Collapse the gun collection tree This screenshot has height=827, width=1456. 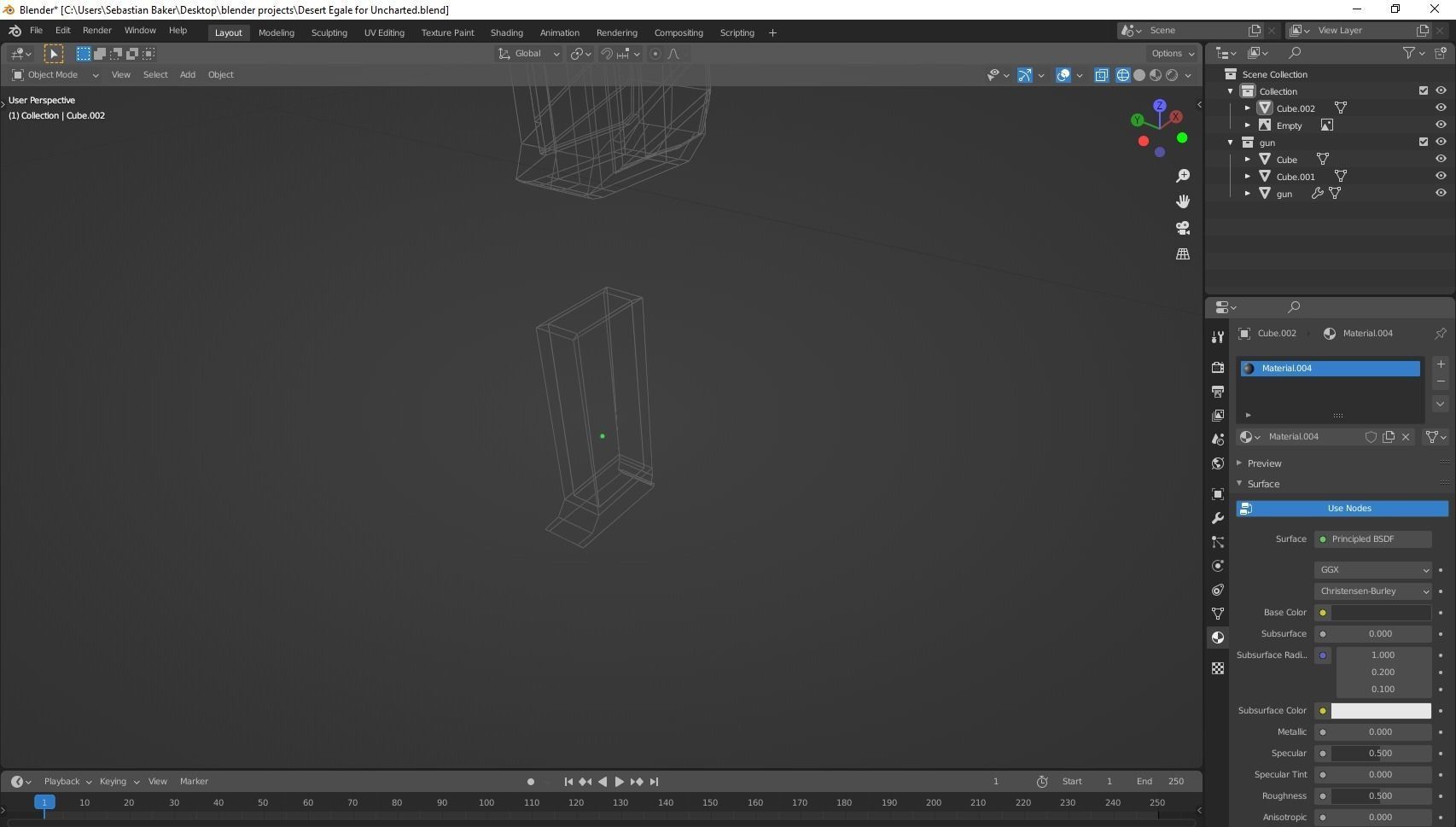point(1231,143)
